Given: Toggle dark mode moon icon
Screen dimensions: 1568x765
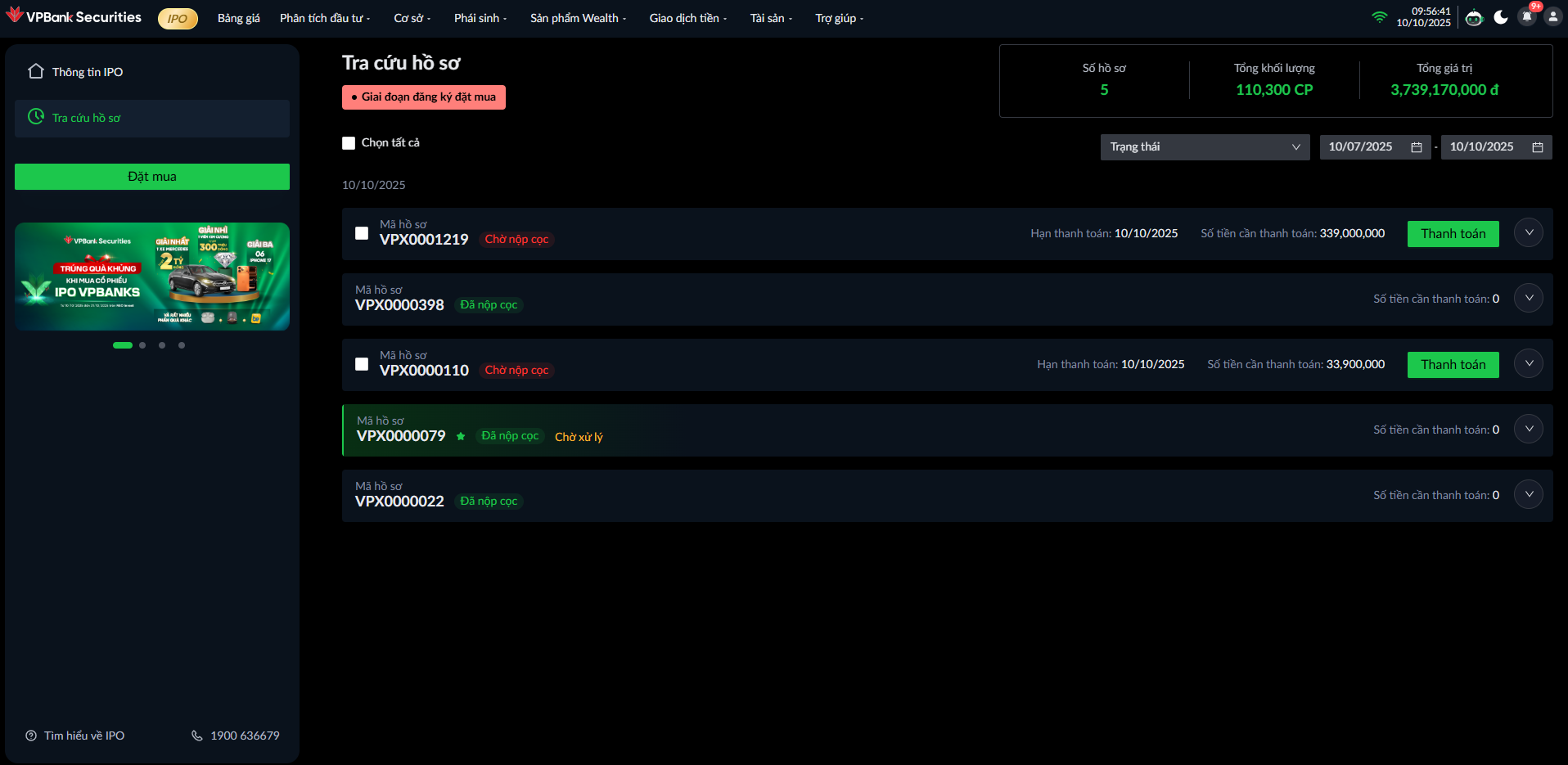Looking at the screenshot, I should (x=1501, y=17).
